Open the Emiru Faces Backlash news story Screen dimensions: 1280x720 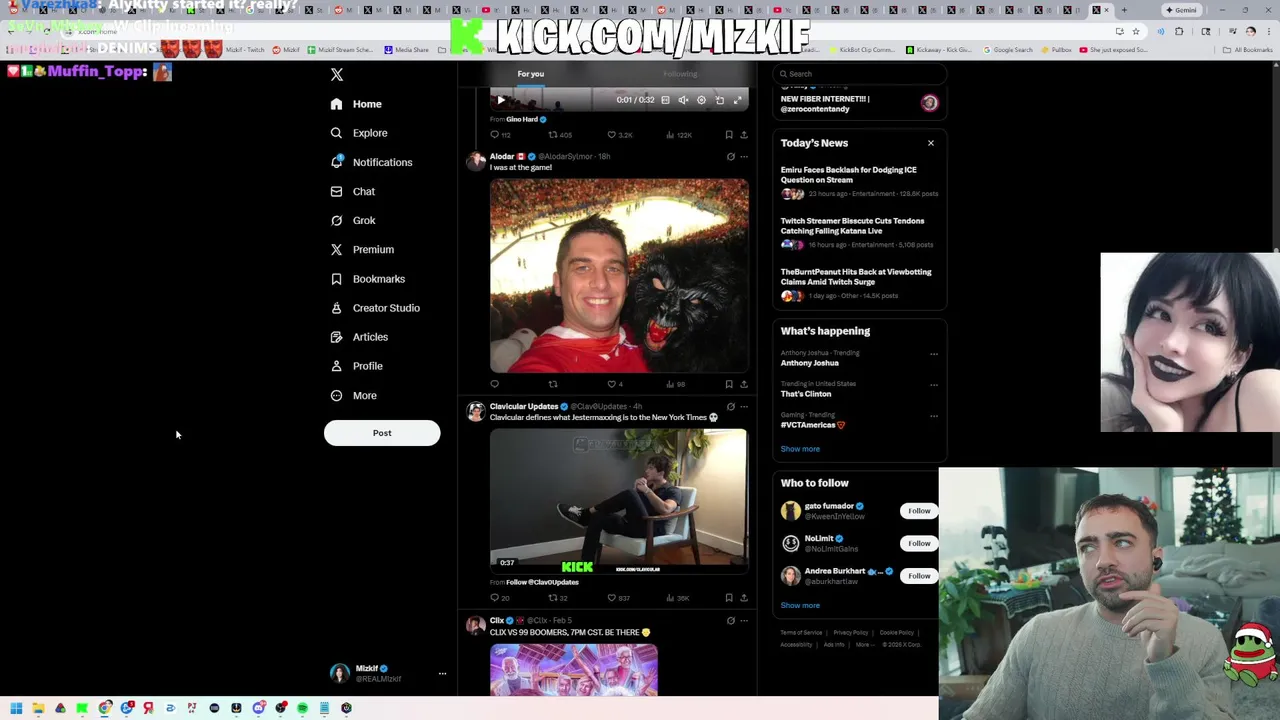point(859,181)
